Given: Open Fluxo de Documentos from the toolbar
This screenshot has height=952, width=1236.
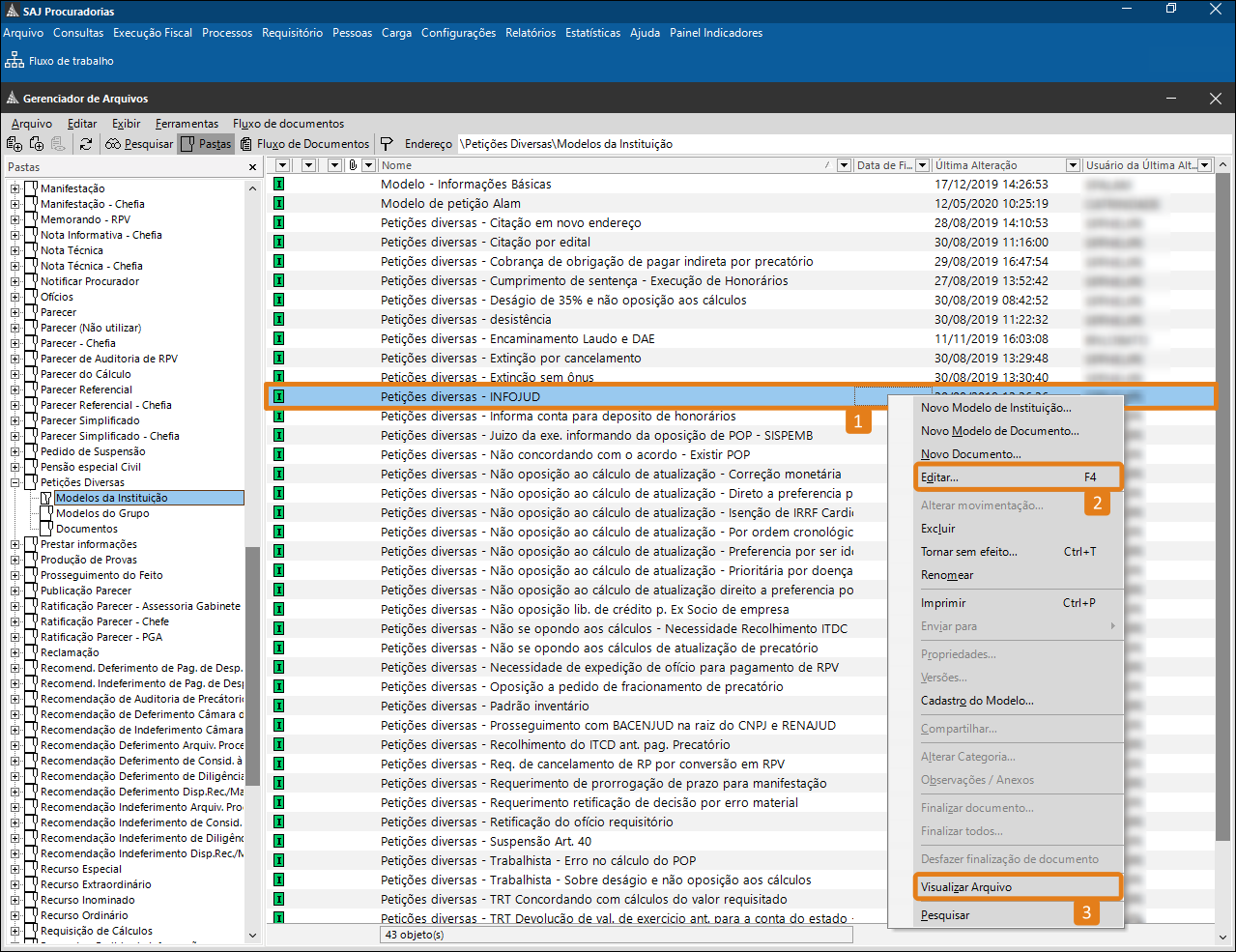Looking at the screenshot, I should (x=304, y=144).
